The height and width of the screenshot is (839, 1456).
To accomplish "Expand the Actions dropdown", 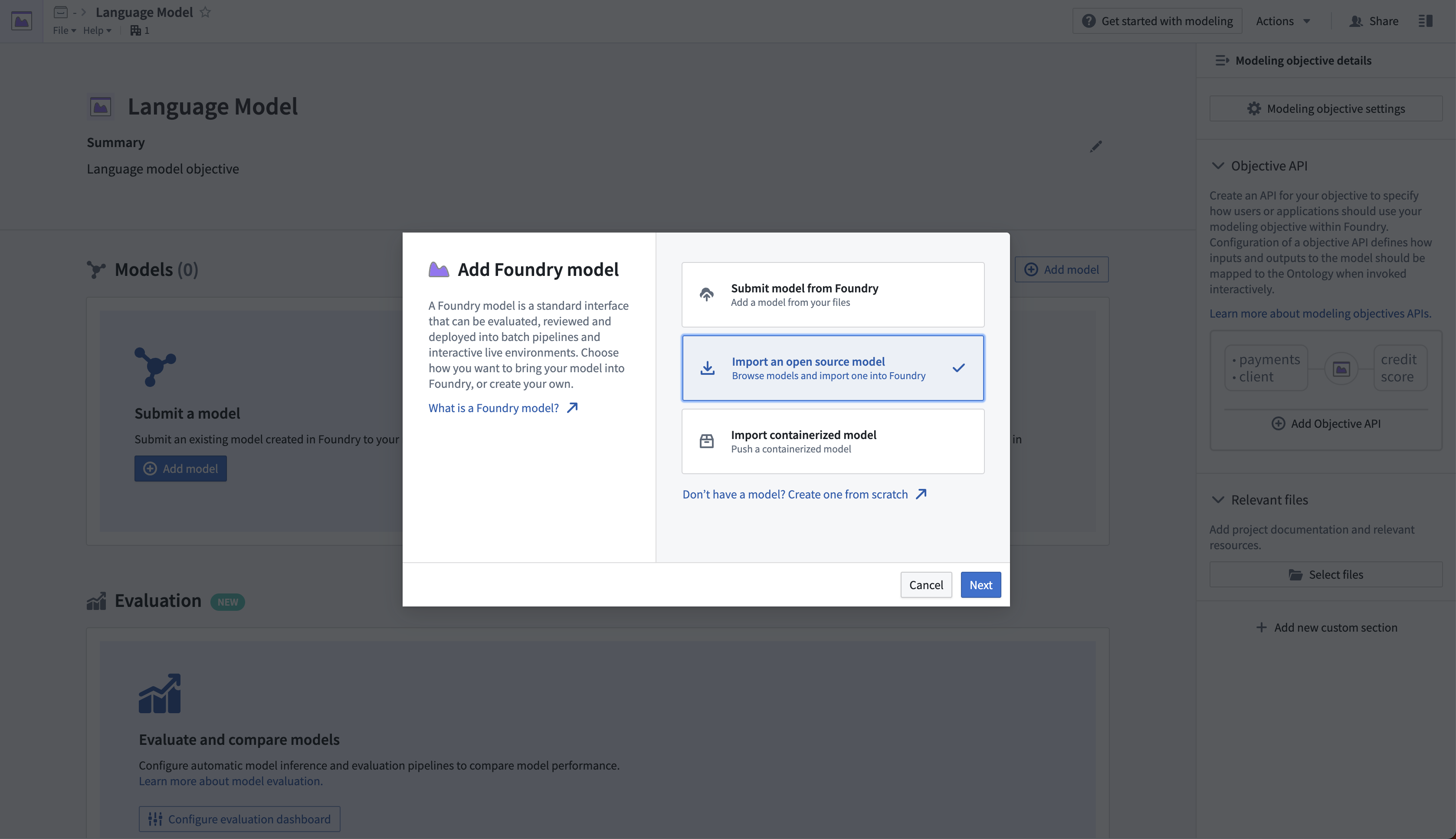I will [x=1284, y=21].
